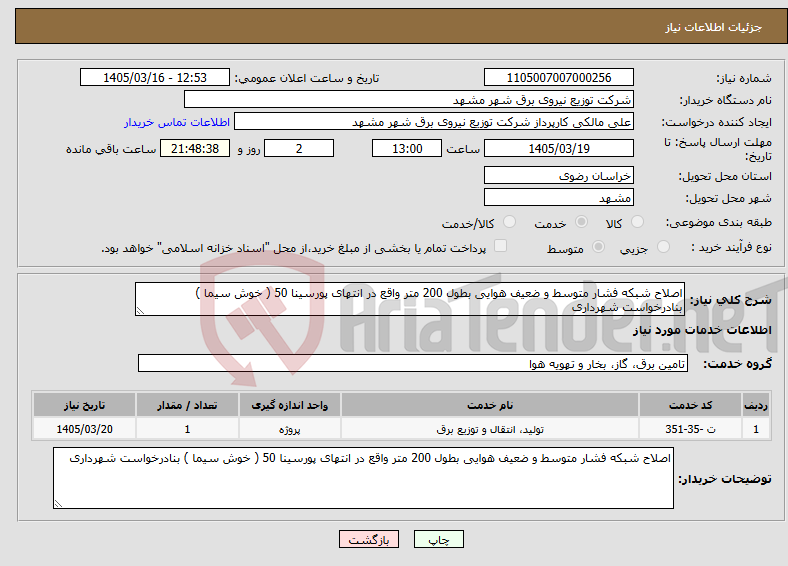This screenshot has width=788, height=566.
Task: Click the نام خدمت column header
Action: (x=490, y=405)
